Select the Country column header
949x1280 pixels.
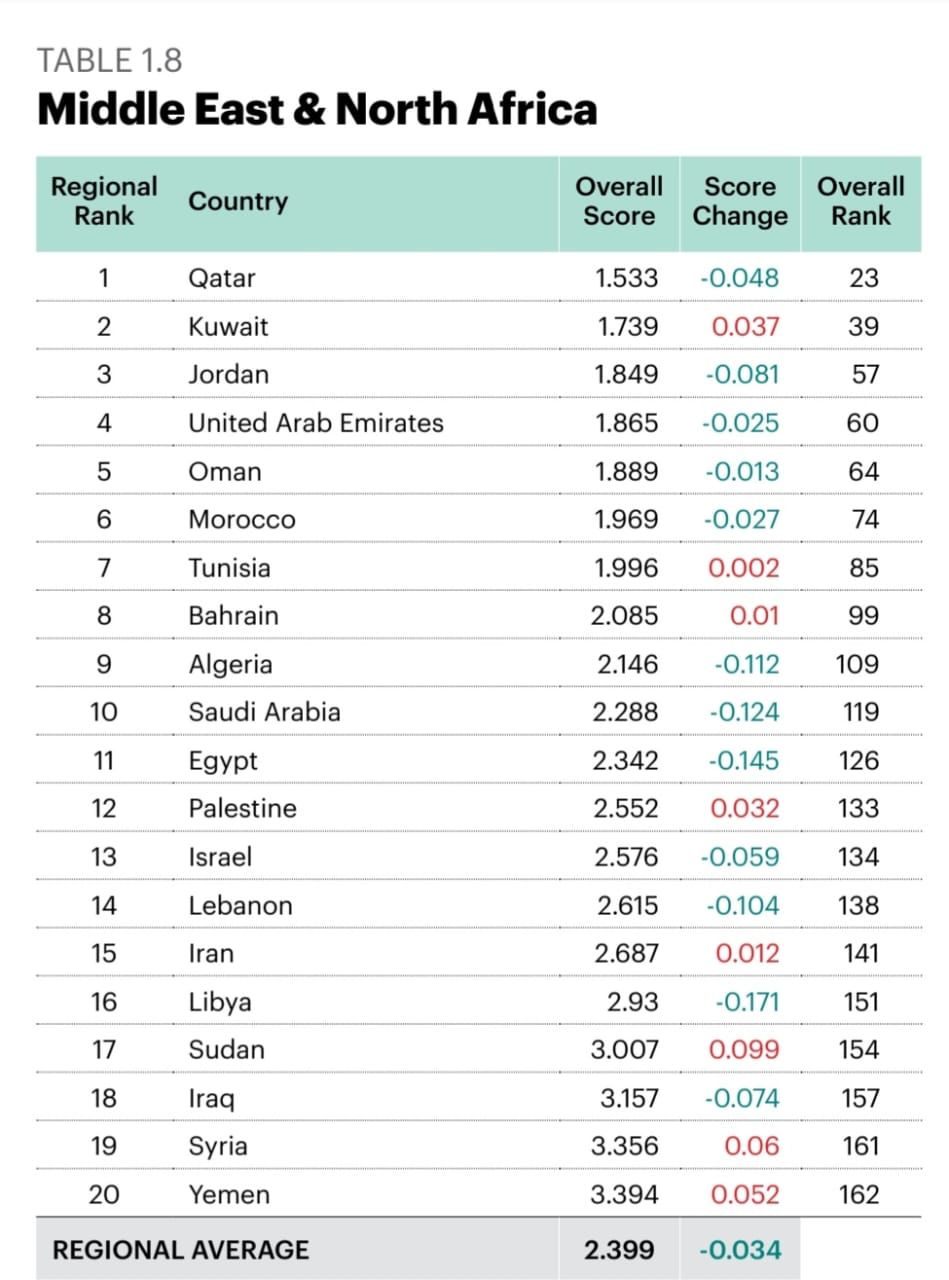[x=238, y=201]
